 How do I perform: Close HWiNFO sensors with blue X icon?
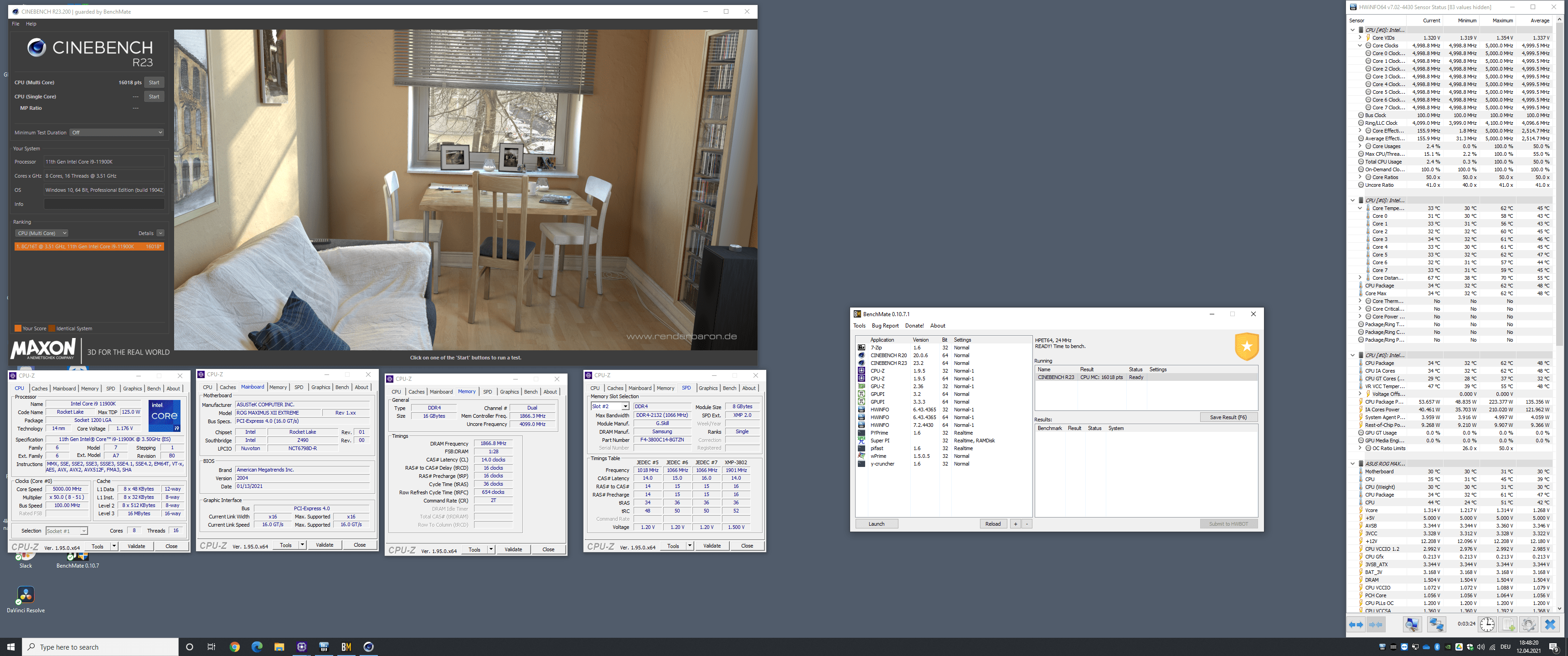pyautogui.click(x=1550, y=625)
